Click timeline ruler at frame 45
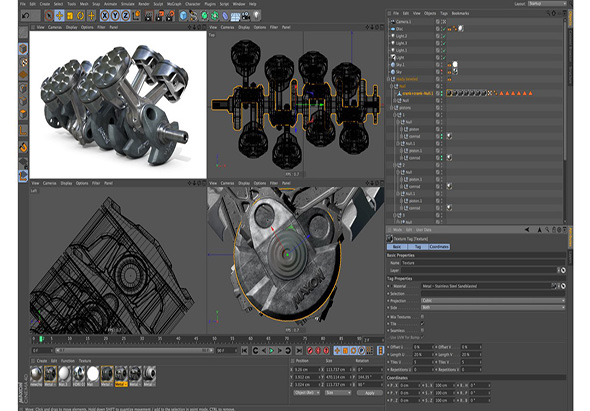Screen dimensions: 590x411 click(196, 339)
